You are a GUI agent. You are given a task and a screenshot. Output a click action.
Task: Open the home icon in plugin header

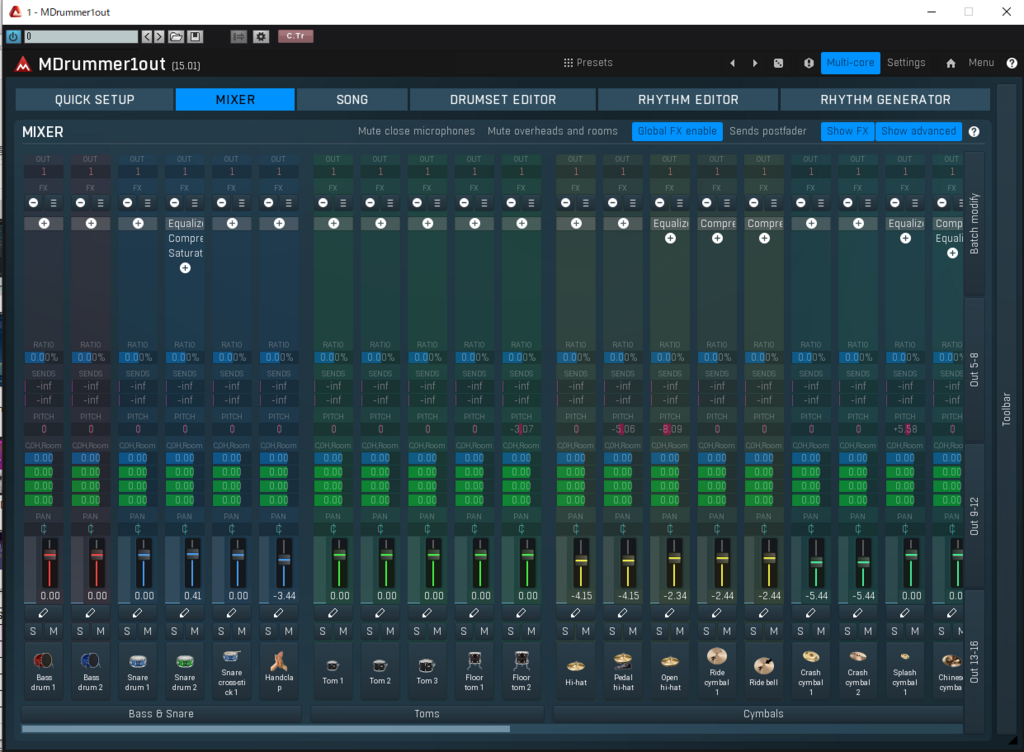[951, 63]
